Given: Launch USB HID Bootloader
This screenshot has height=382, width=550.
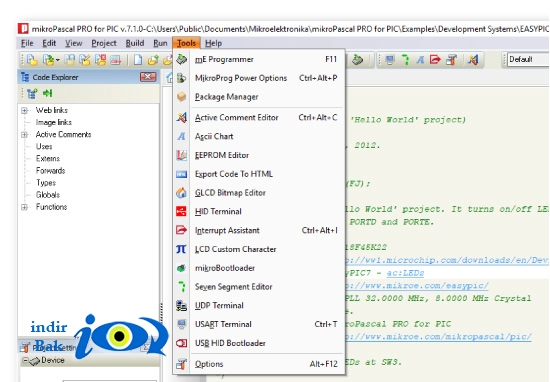Looking at the screenshot, I should click(259, 343).
